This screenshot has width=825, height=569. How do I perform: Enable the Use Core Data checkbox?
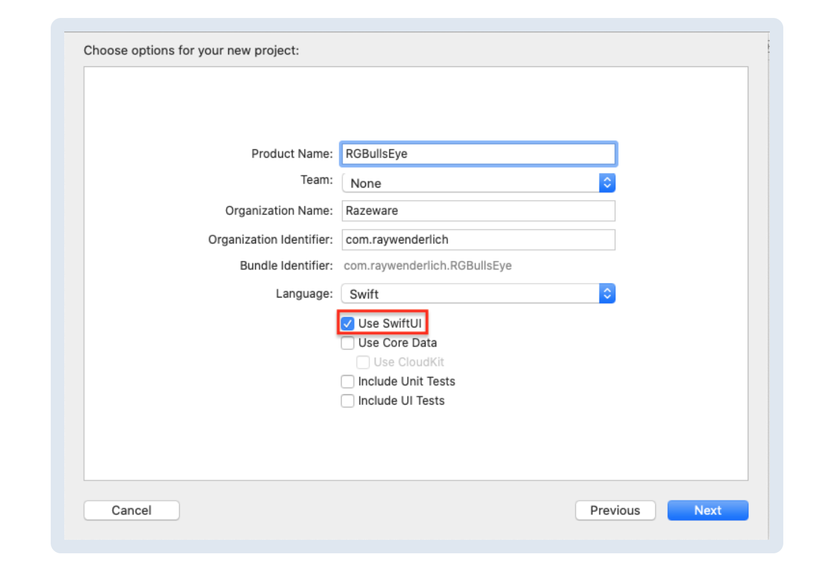pos(348,343)
